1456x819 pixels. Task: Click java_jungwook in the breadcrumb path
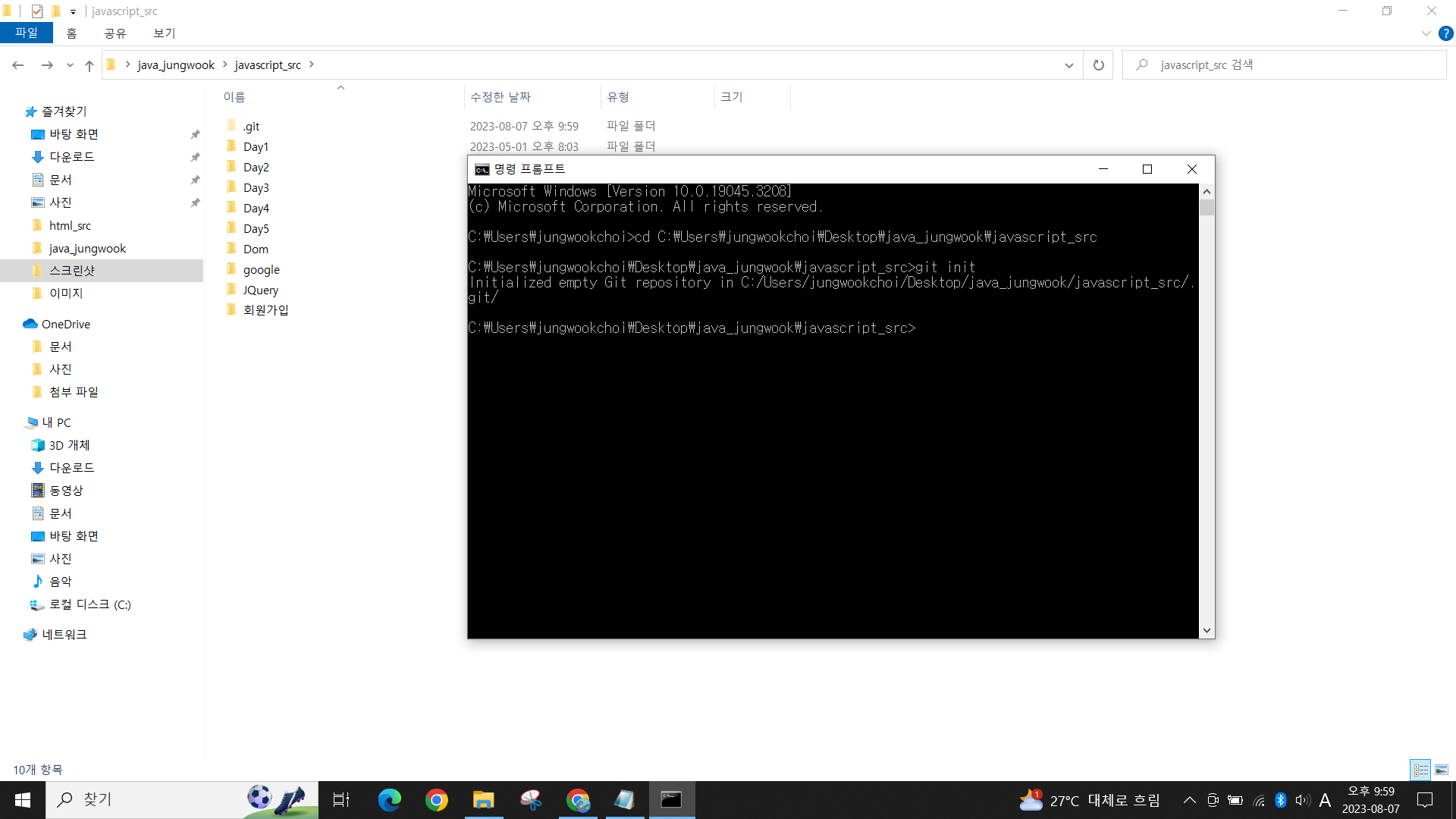tap(176, 65)
